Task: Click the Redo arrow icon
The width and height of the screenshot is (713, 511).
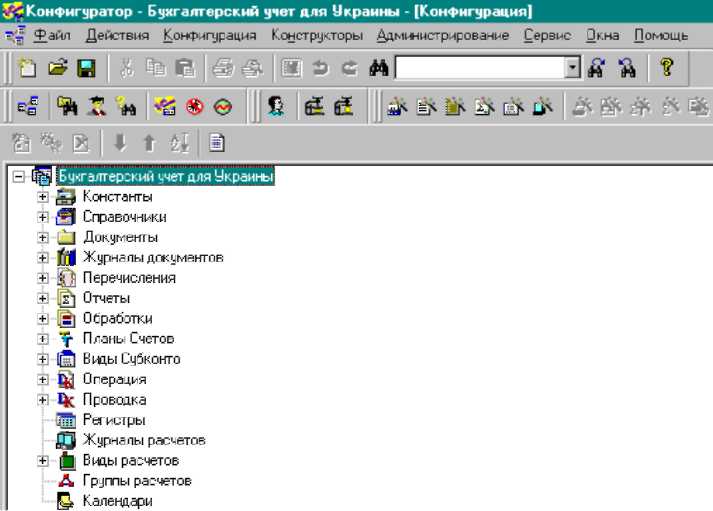Action: (349, 68)
